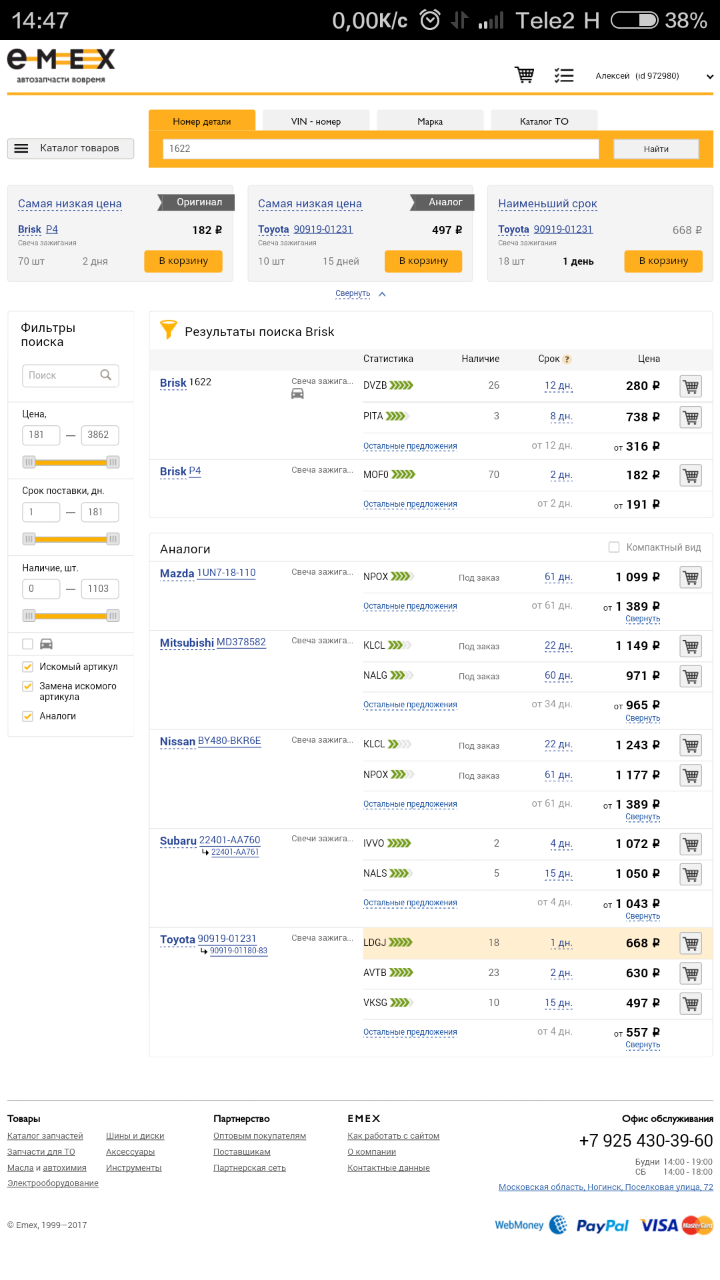Image resolution: width=720 pixels, height=1280 pixels.
Task: Focus the filter Поиск input
Action: (70, 375)
